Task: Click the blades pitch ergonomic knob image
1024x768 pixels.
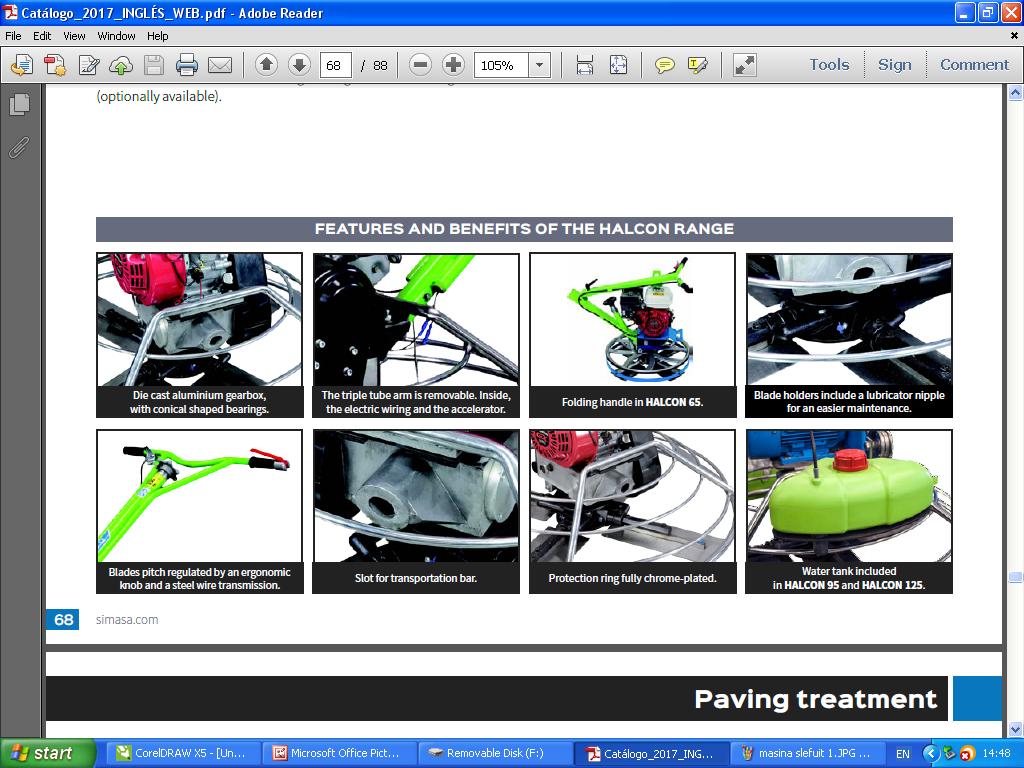Action: (199, 496)
